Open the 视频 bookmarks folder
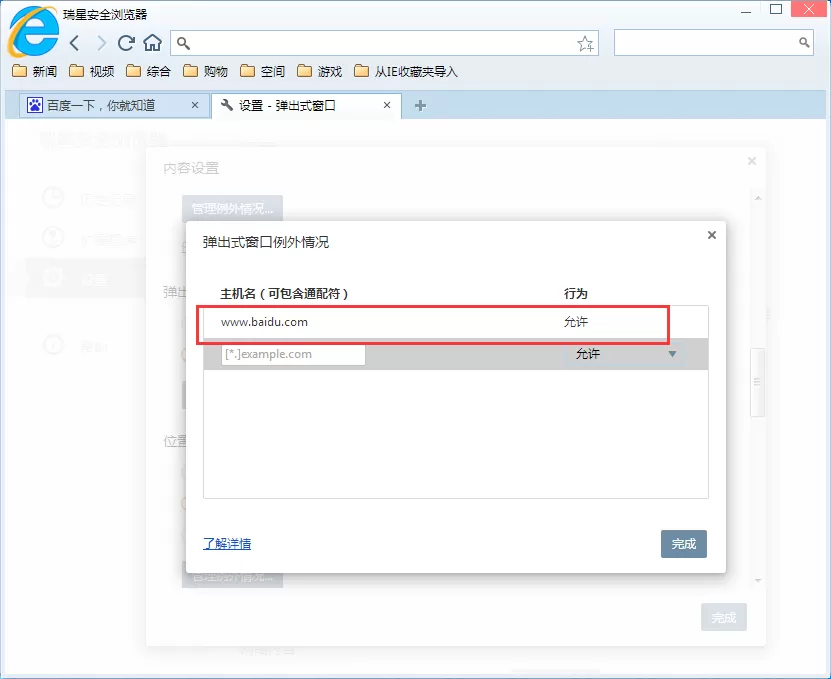 pos(92,71)
